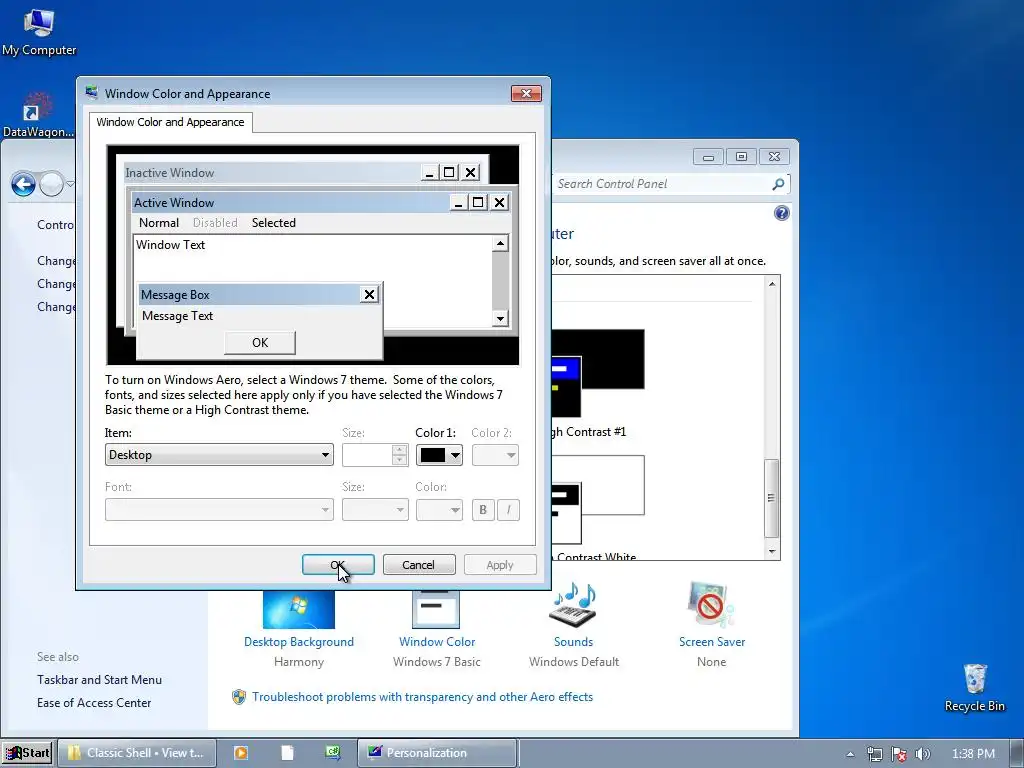Click Disabled menu item in preview

215,223
